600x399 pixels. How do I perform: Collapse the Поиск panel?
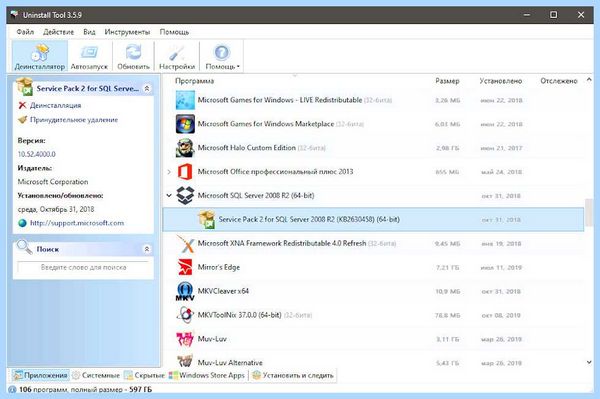147,249
